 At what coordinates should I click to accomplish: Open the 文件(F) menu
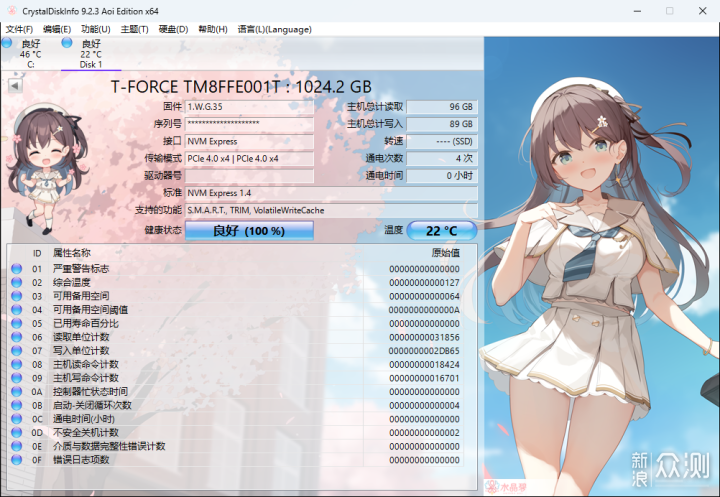[19, 29]
